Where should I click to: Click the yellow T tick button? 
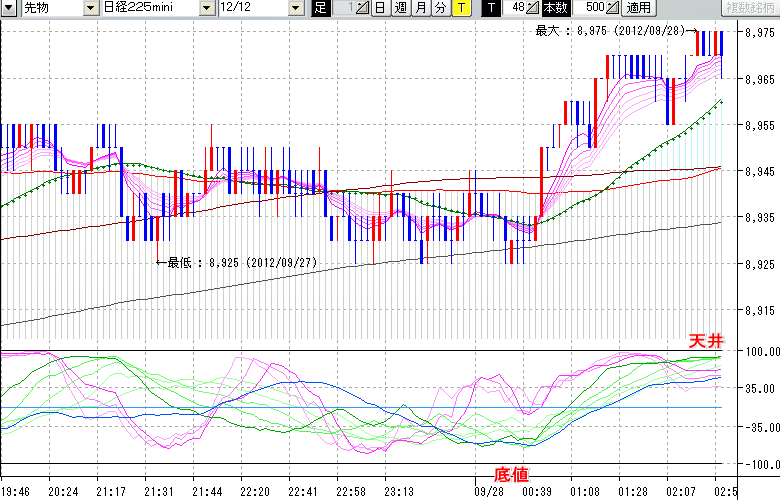pos(460,8)
